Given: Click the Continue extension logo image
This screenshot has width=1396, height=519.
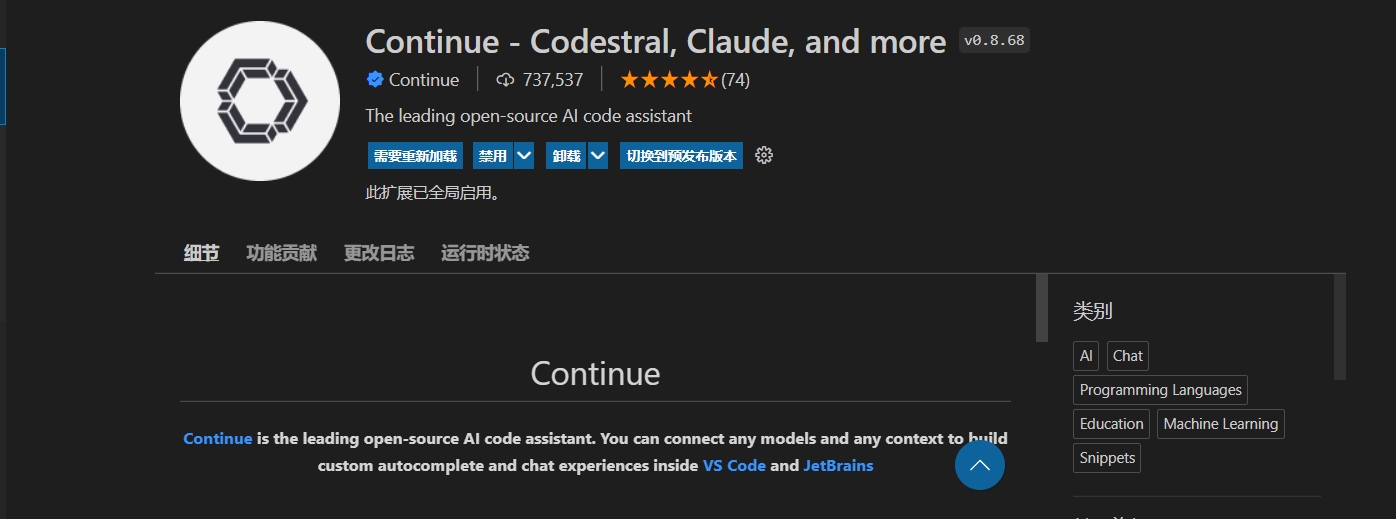Looking at the screenshot, I should [262, 99].
